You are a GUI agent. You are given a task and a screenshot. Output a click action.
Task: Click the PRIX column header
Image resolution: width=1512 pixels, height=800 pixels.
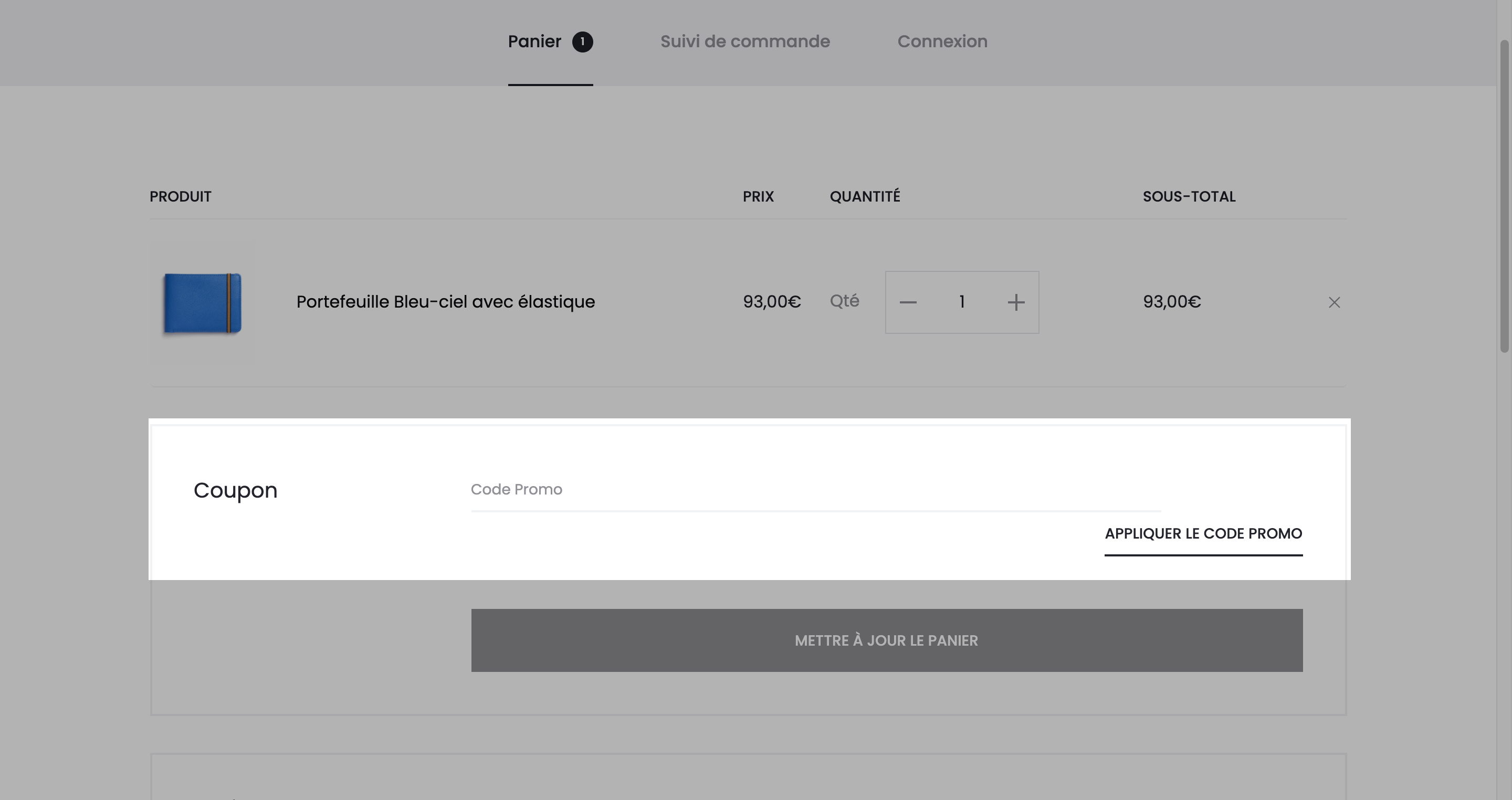758,197
